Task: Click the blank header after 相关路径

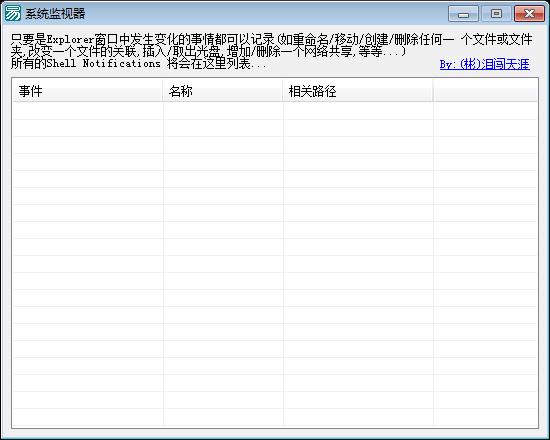Action: [485, 91]
